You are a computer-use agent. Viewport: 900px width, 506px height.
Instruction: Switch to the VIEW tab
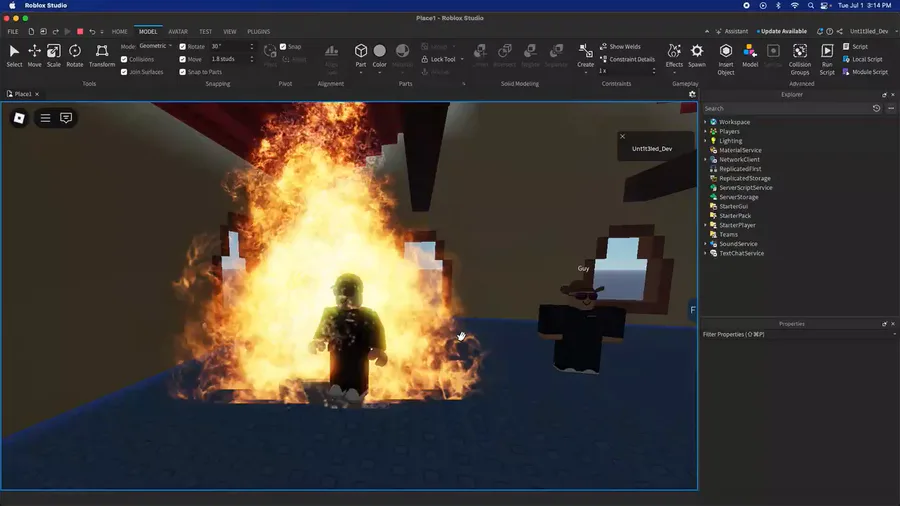(230, 32)
